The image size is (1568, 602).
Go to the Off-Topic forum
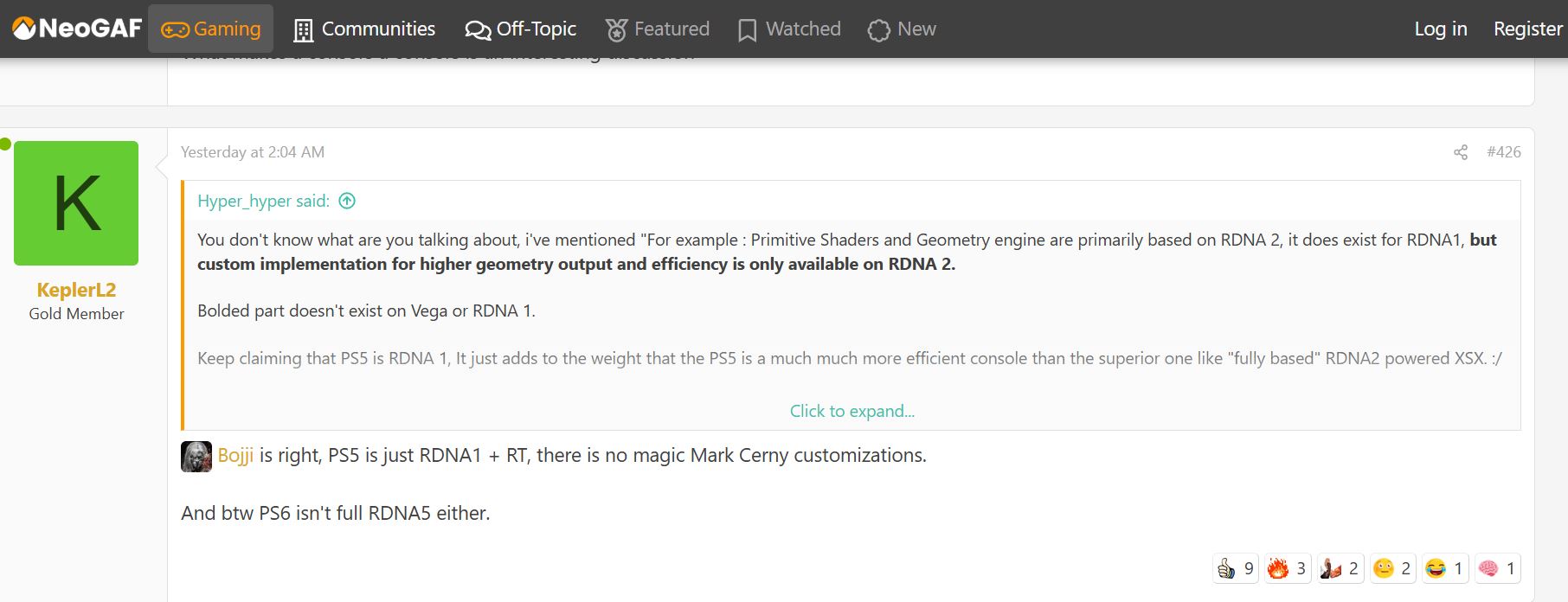[521, 29]
